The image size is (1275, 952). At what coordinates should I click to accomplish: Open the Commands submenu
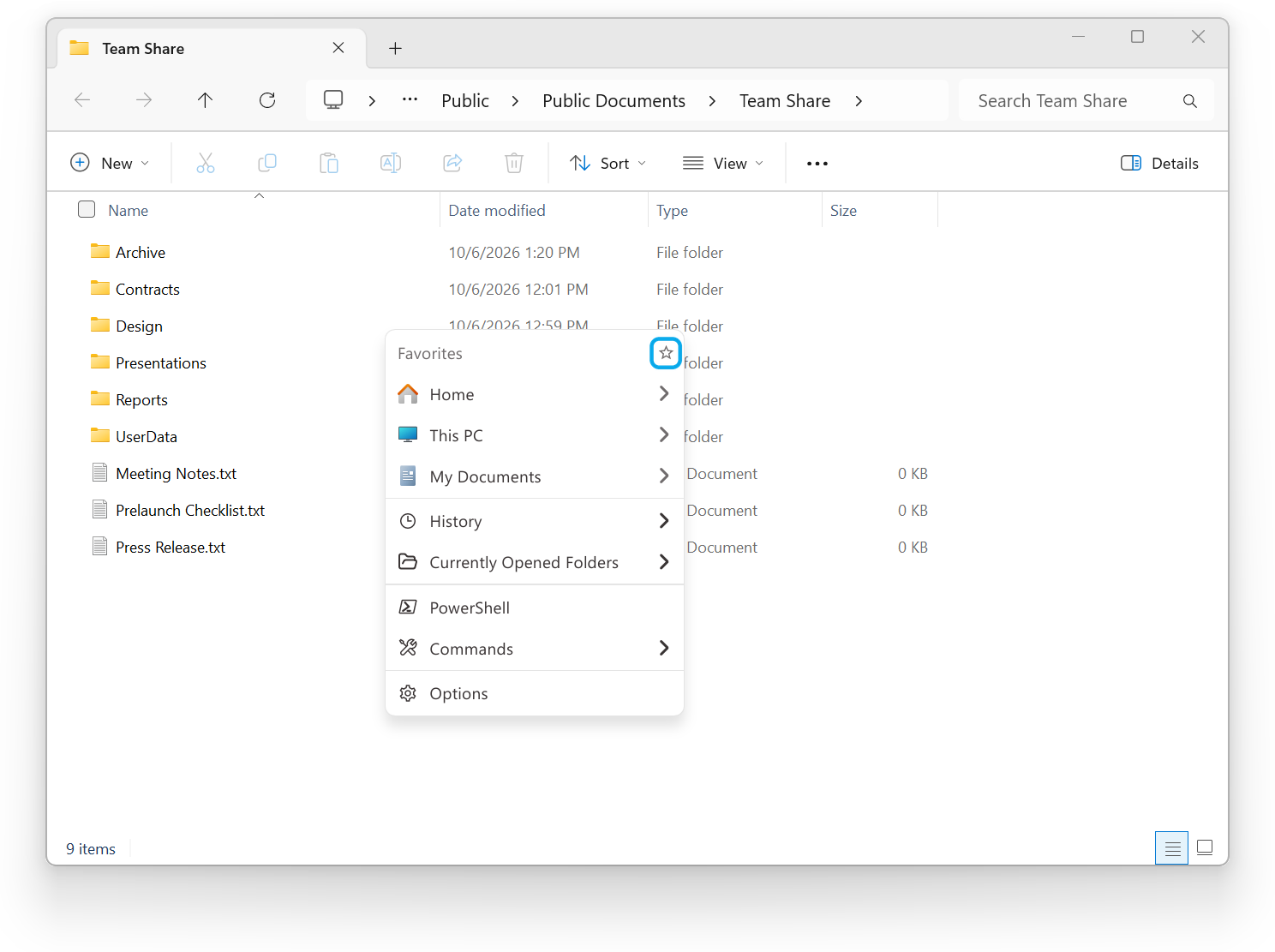click(x=535, y=649)
